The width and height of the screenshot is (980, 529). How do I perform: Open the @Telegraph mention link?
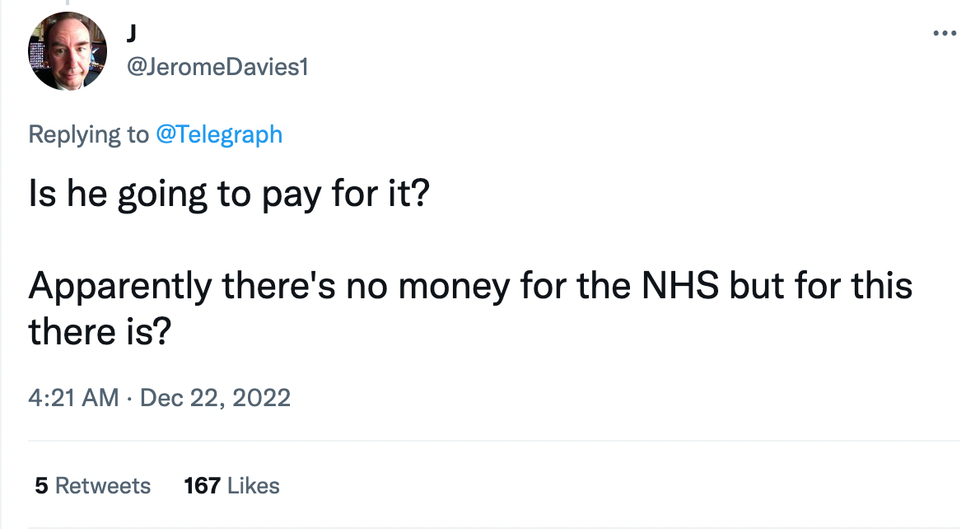pos(219,134)
